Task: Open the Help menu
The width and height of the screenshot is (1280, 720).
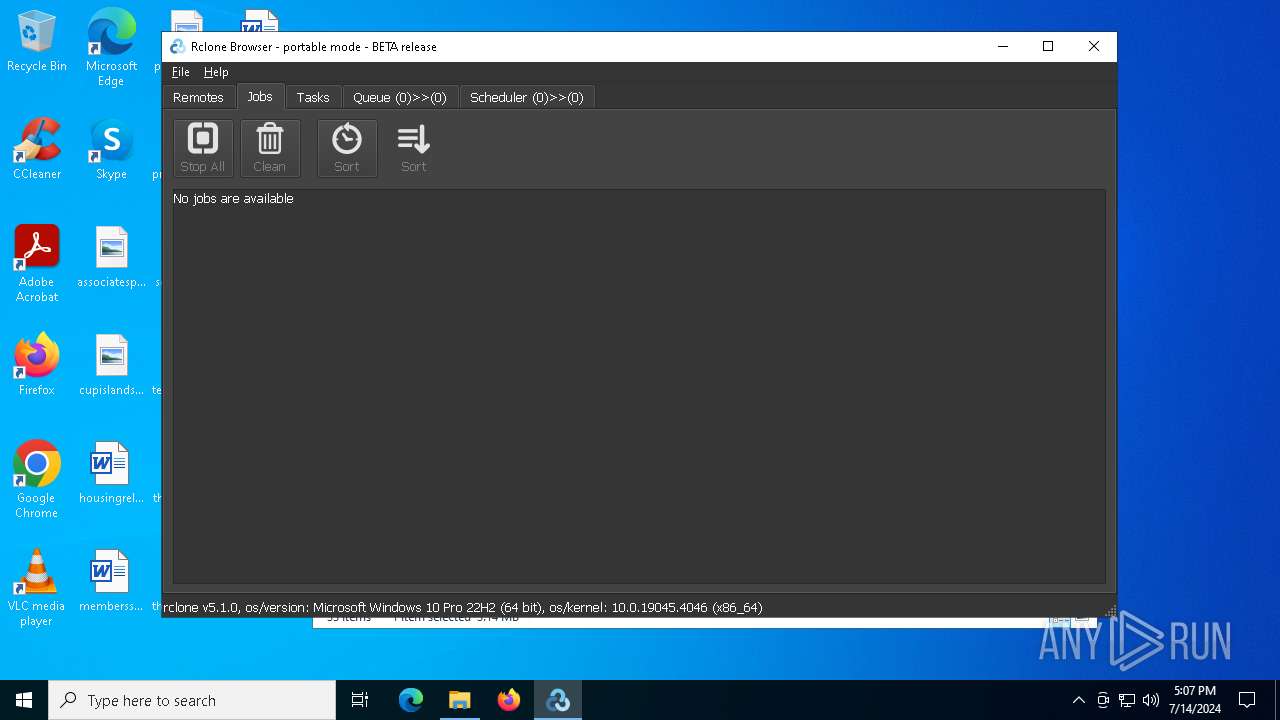Action: (216, 72)
